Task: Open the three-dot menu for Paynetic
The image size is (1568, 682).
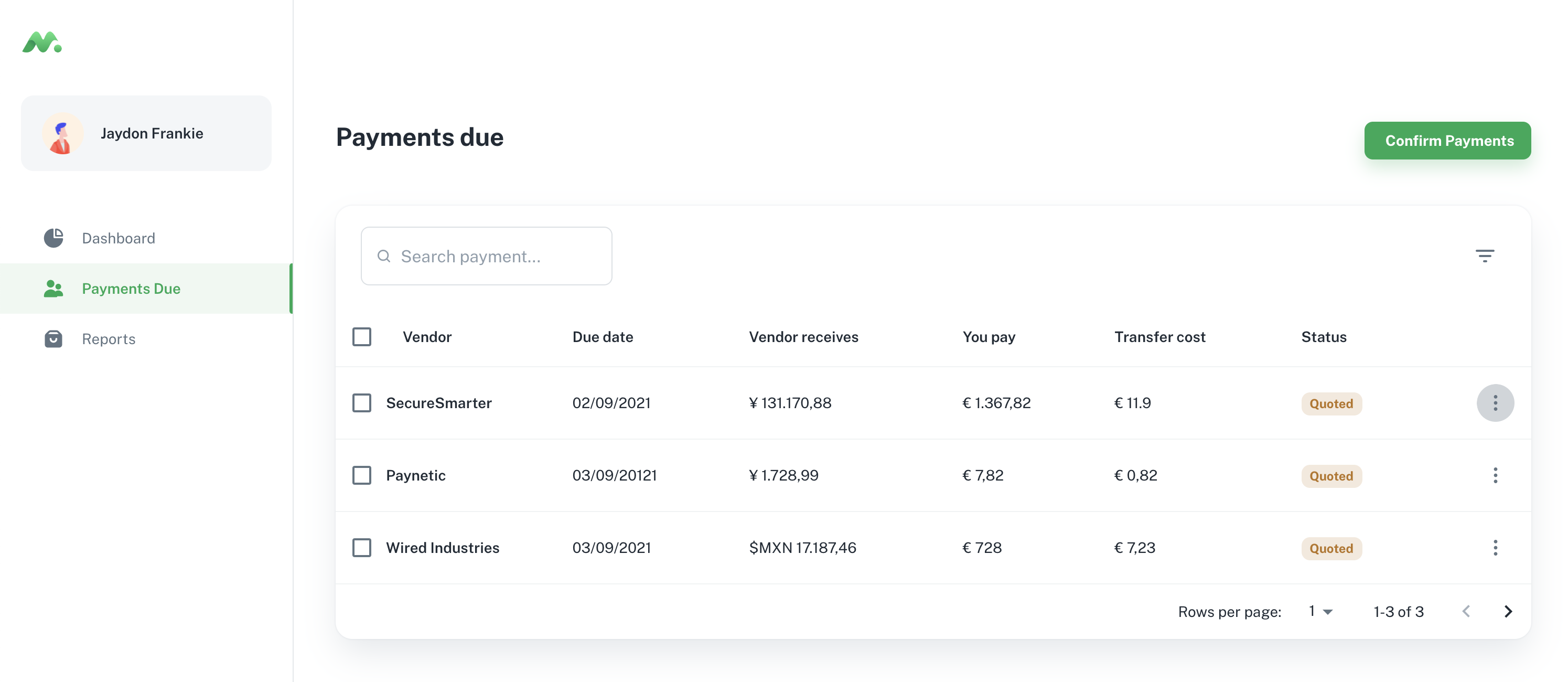Action: click(x=1495, y=476)
